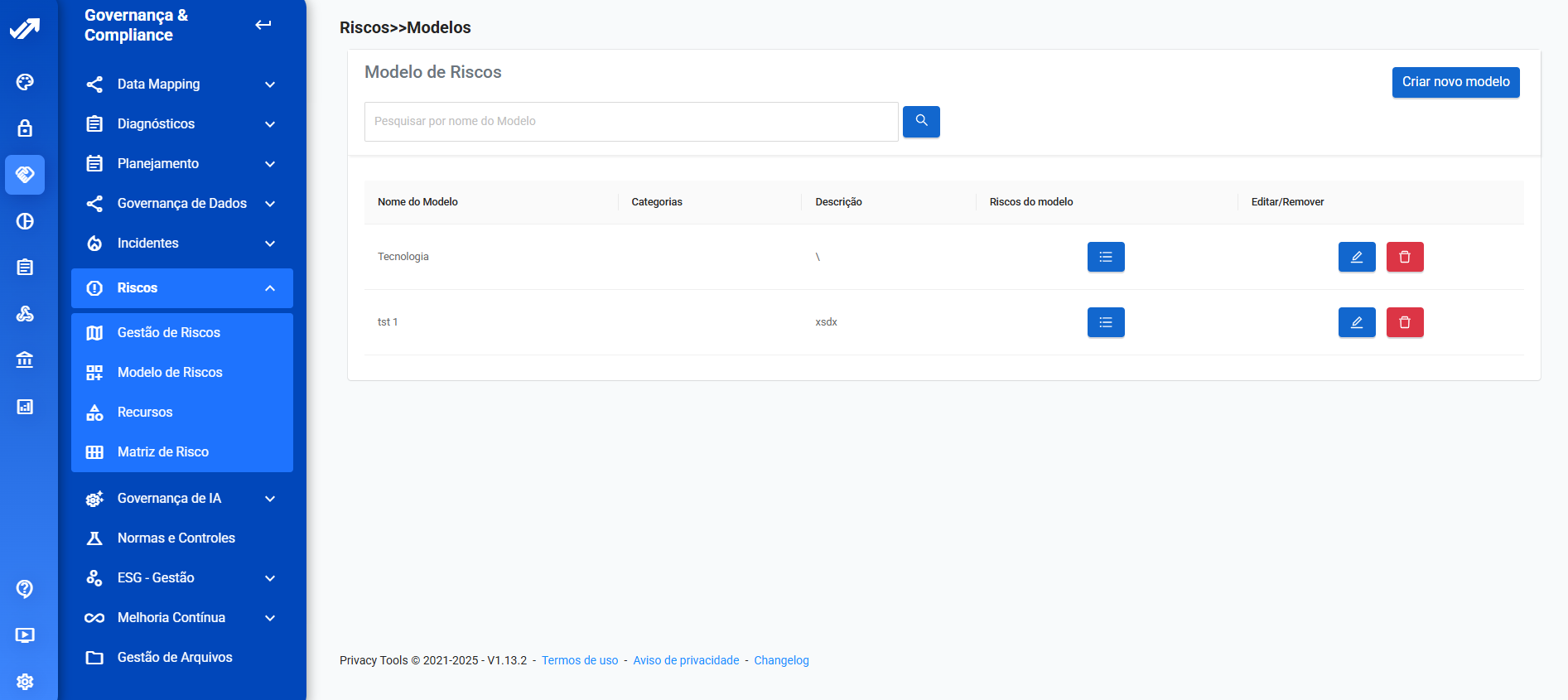Open risk list for Tecnologia model
This screenshot has width=1568, height=700.
tap(1105, 257)
